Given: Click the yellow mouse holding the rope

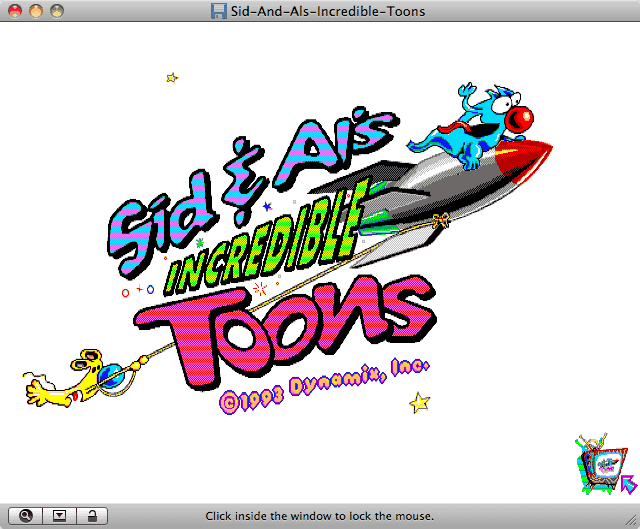Looking at the screenshot, I should (x=78, y=380).
